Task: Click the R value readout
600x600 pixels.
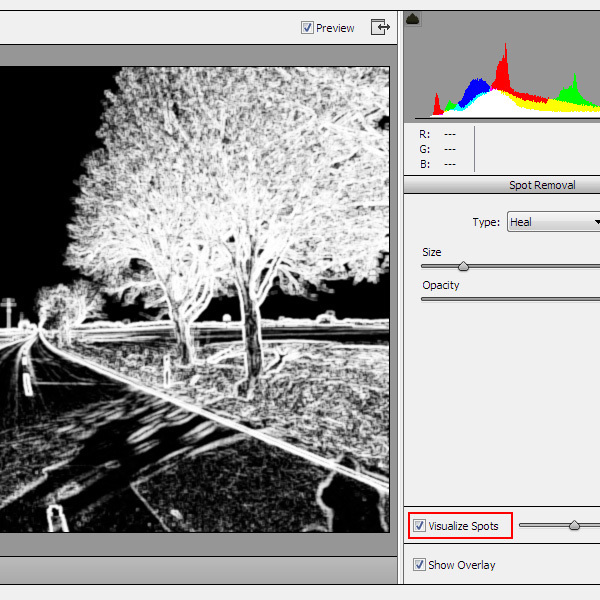Action: [449, 133]
